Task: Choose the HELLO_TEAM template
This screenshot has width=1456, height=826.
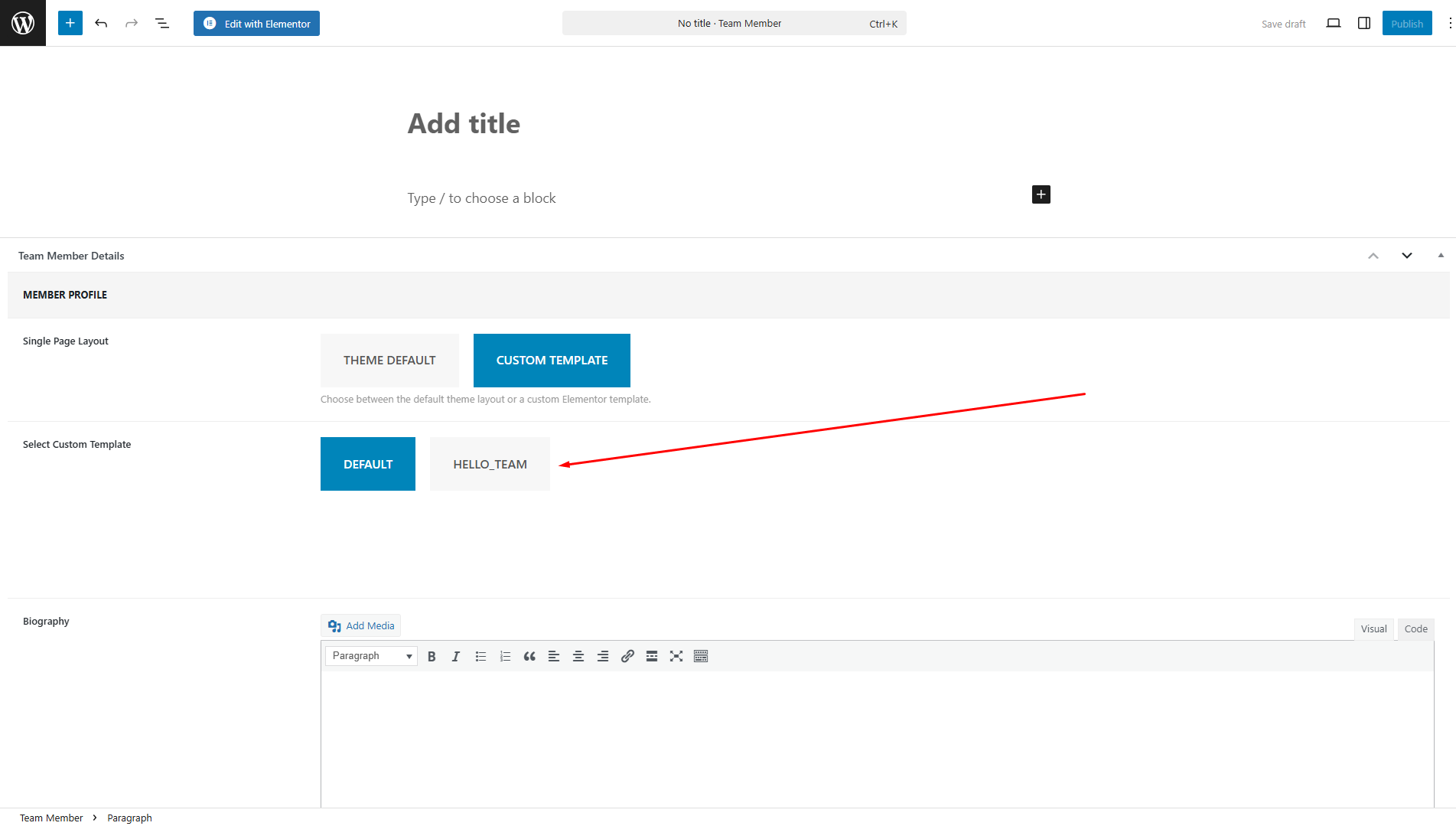Action: pyautogui.click(x=490, y=464)
